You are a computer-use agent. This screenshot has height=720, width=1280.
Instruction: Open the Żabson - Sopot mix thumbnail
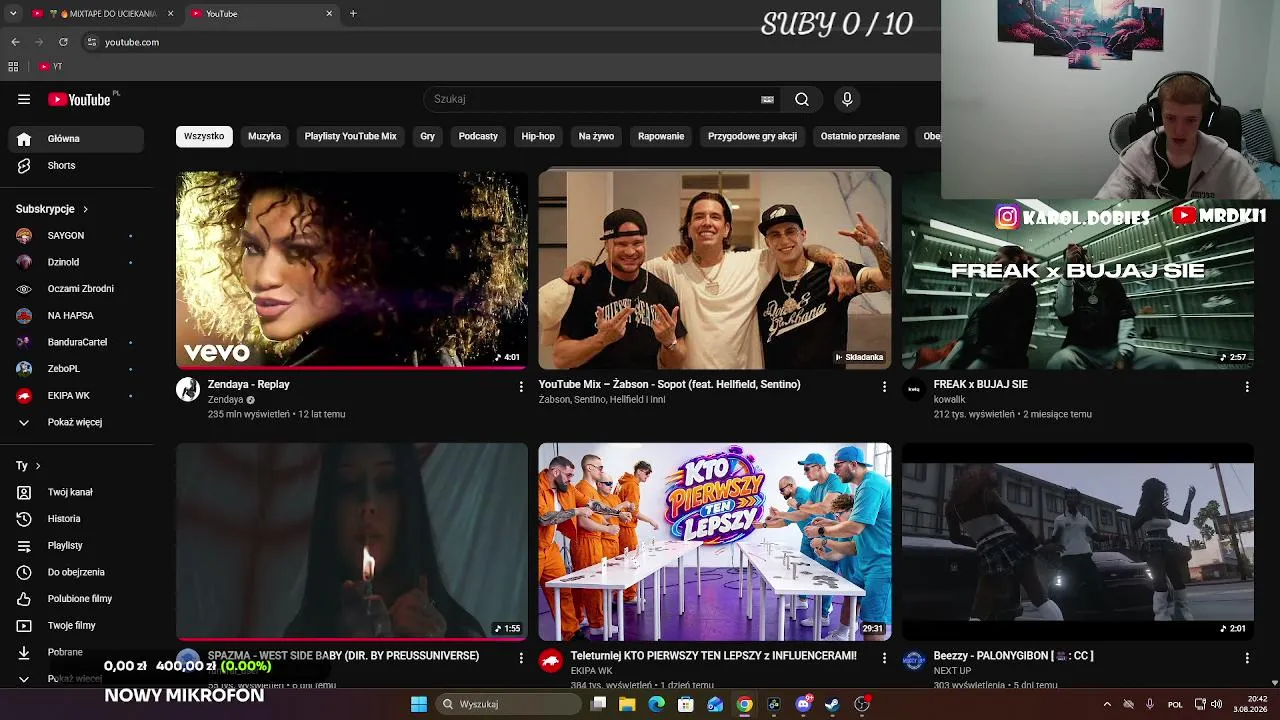715,270
